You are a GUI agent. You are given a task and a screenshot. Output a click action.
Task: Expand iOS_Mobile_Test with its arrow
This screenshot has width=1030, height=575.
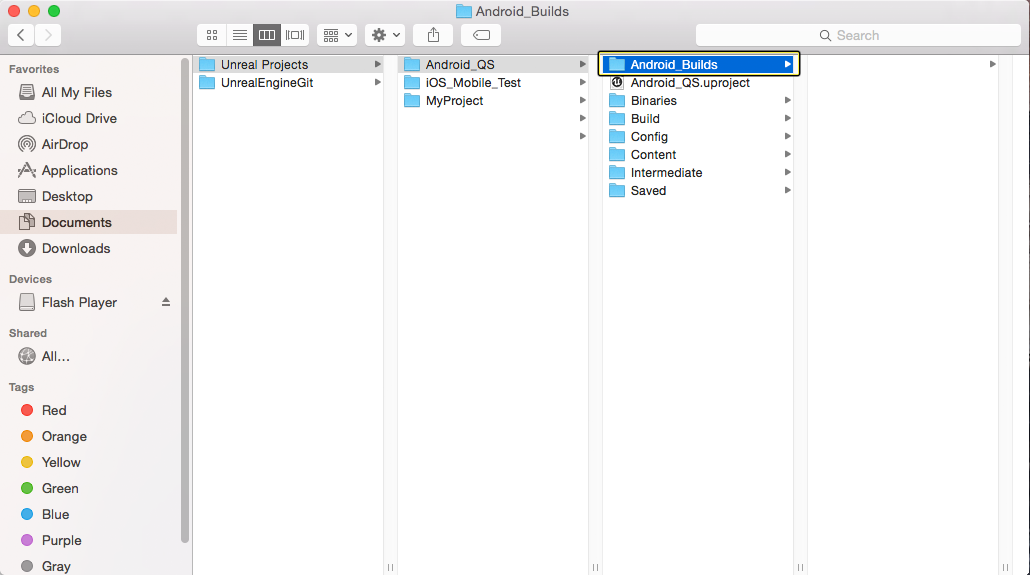point(583,83)
